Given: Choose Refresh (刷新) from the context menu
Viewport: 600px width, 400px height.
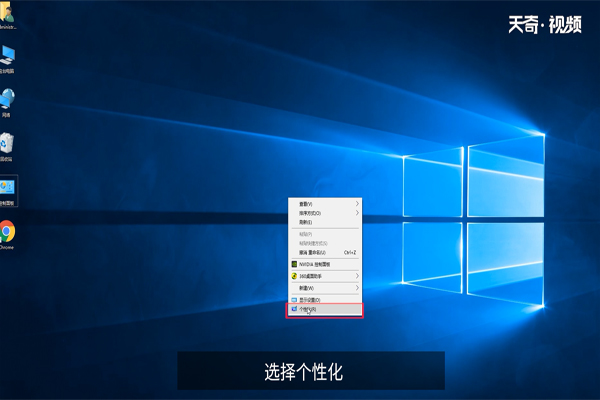Looking at the screenshot, I should pos(324,222).
